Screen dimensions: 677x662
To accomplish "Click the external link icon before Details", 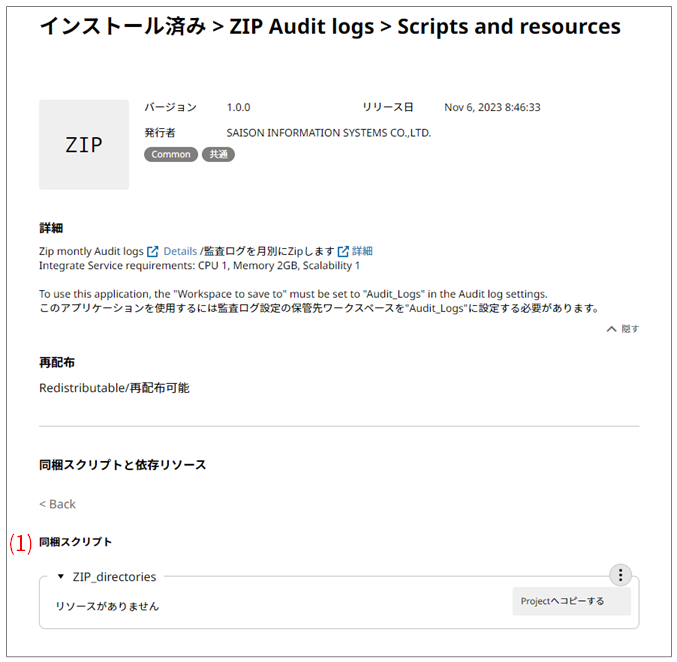I will (x=153, y=251).
